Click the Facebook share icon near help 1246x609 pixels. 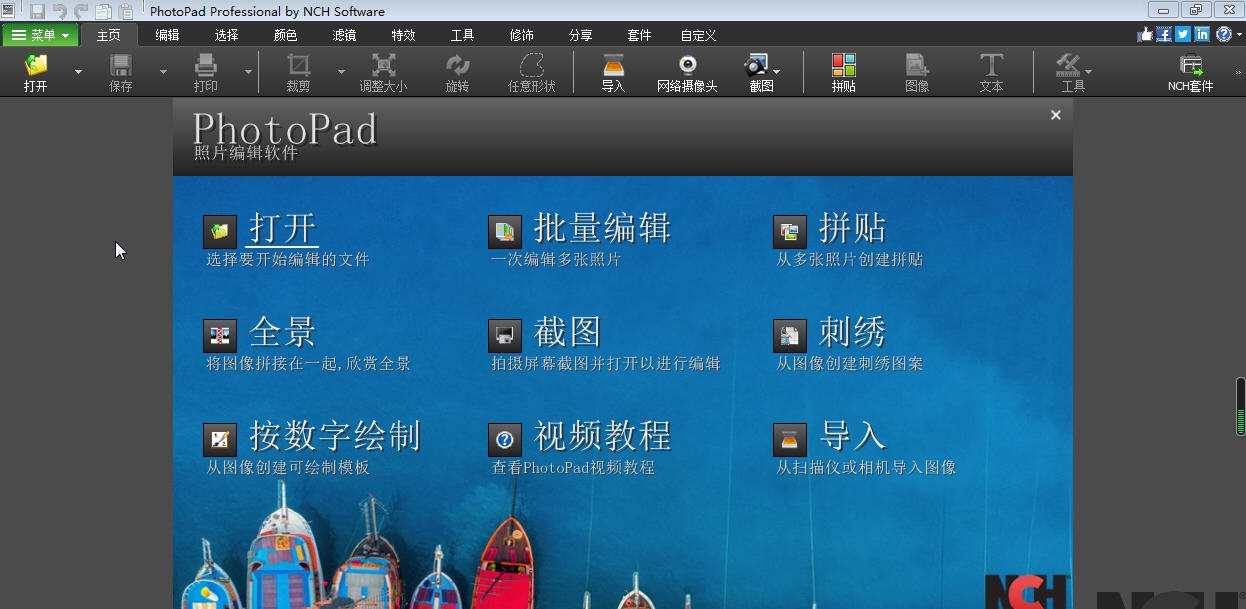click(x=1164, y=33)
